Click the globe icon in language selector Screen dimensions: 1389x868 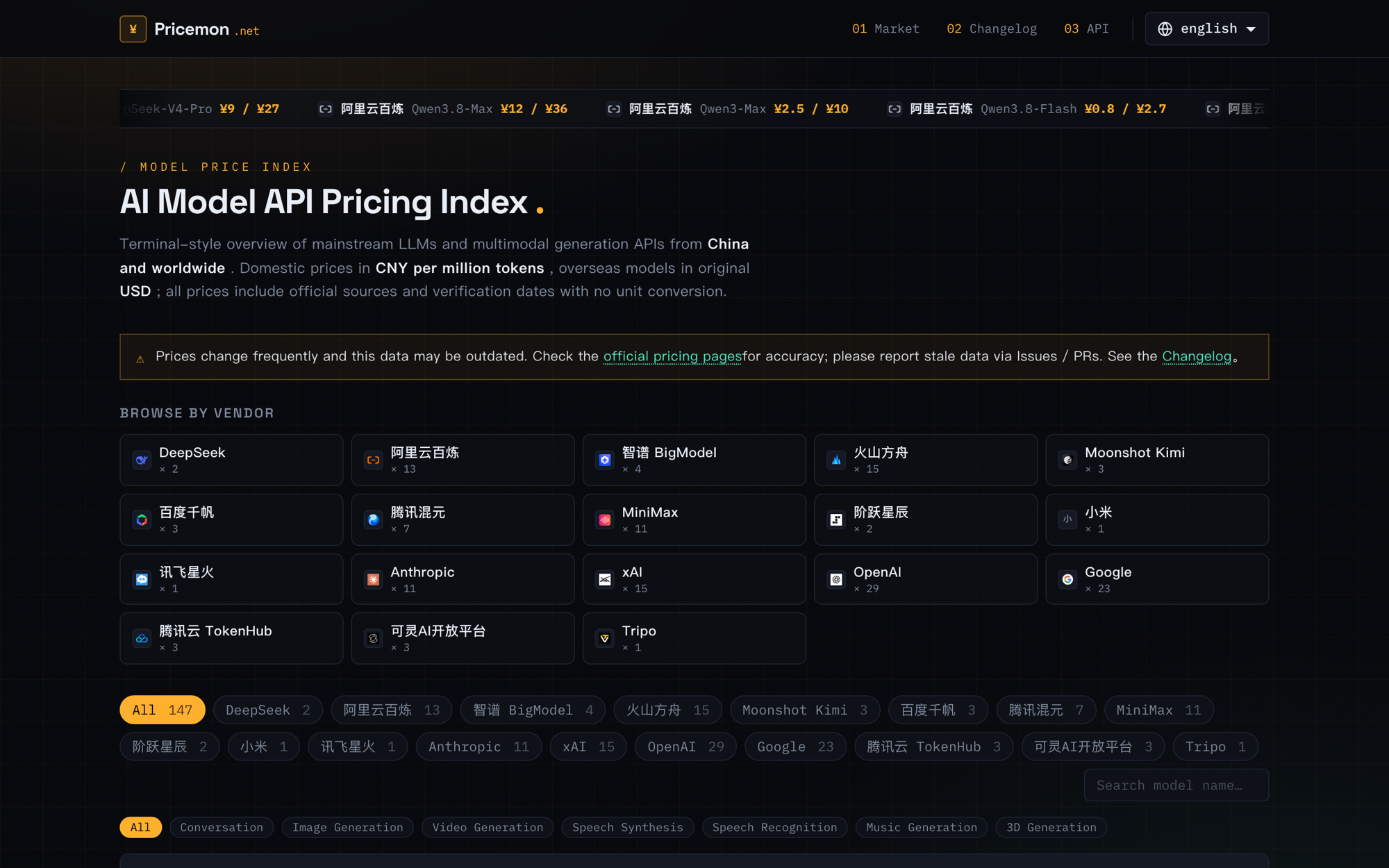tap(1165, 28)
